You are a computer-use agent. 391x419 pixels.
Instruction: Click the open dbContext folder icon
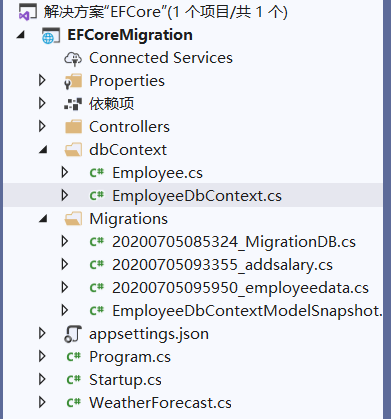coord(73,150)
